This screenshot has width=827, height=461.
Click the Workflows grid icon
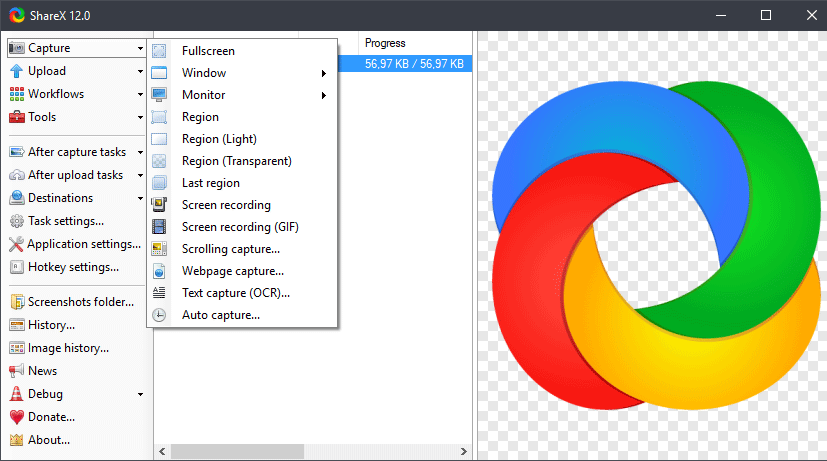click(x=17, y=94)
